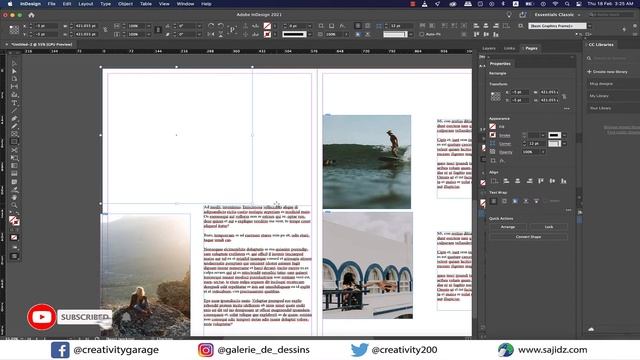This screenshot has width=640, height=360.
Task: Enable the Auto-Fit checkbox
Action: (x=422, y=34)
